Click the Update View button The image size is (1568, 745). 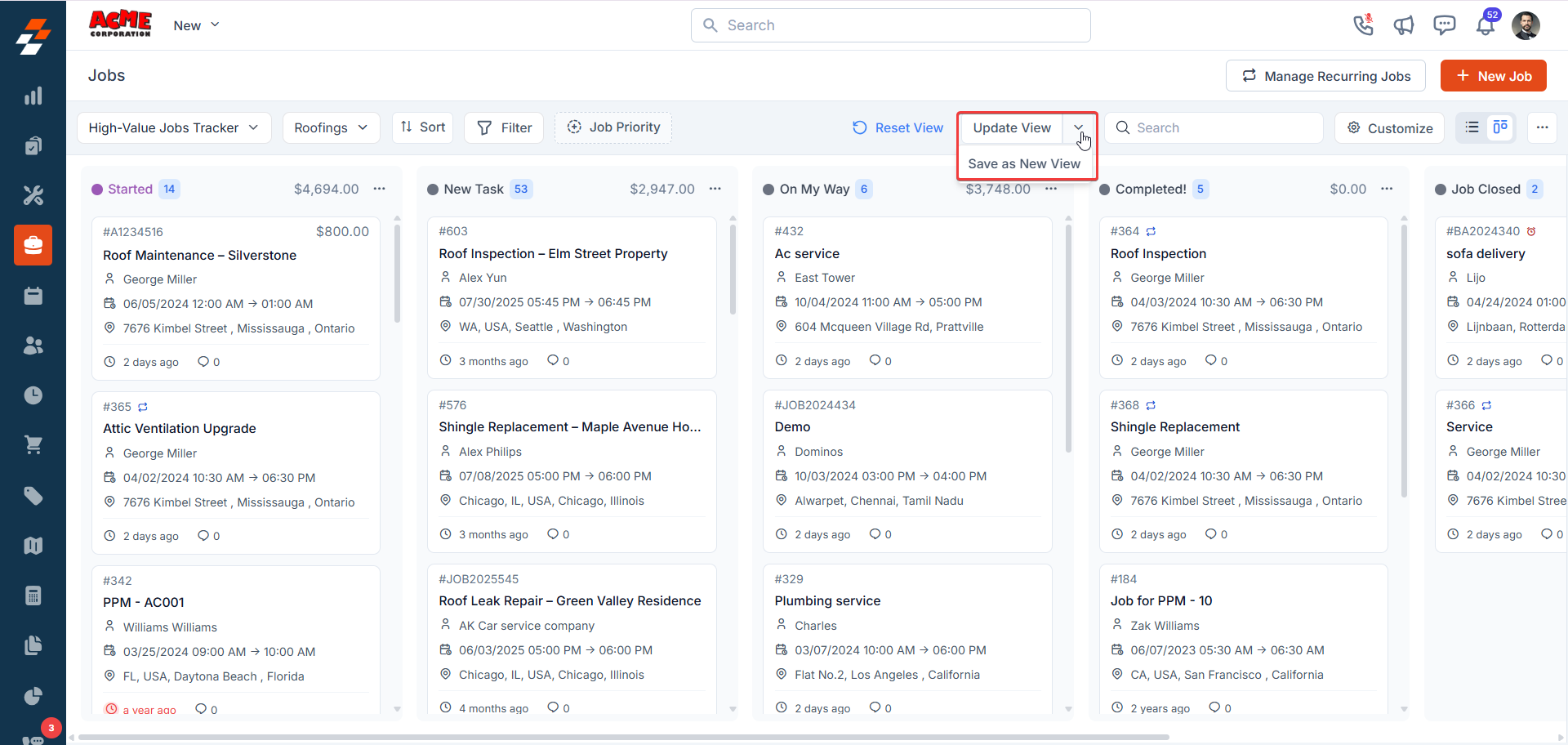[x=1011, y=127]
